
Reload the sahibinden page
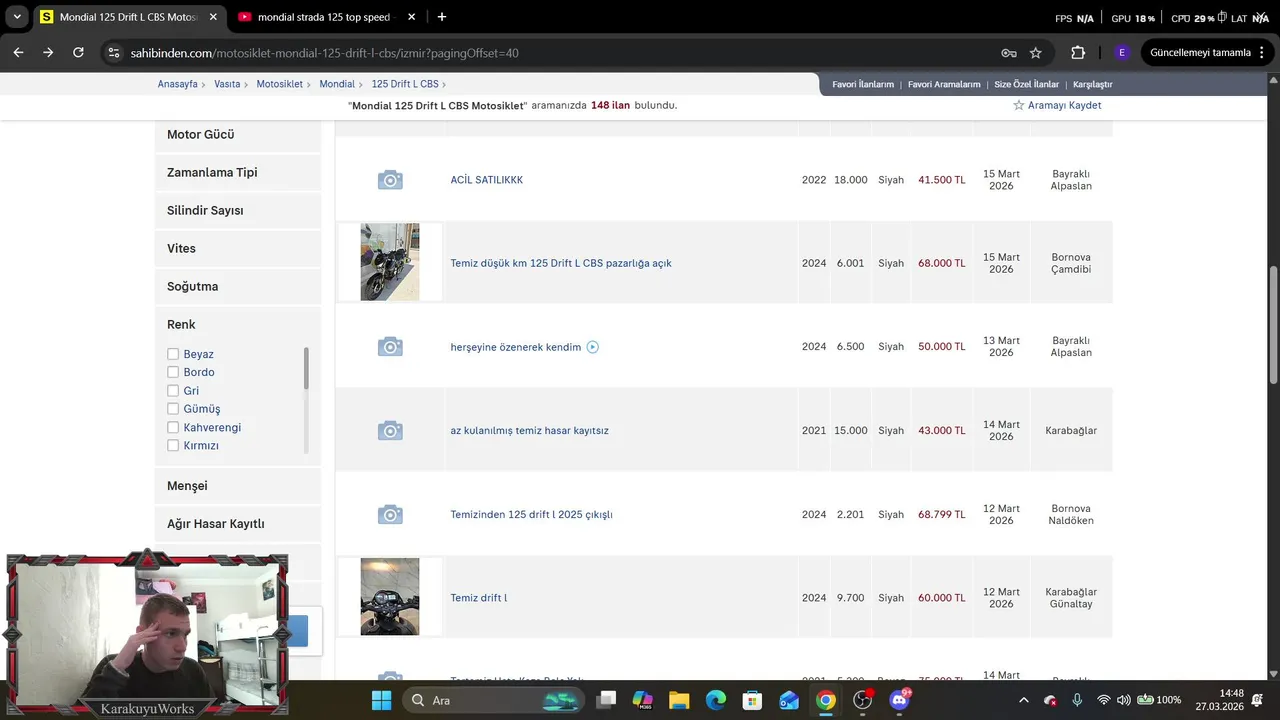78,53
